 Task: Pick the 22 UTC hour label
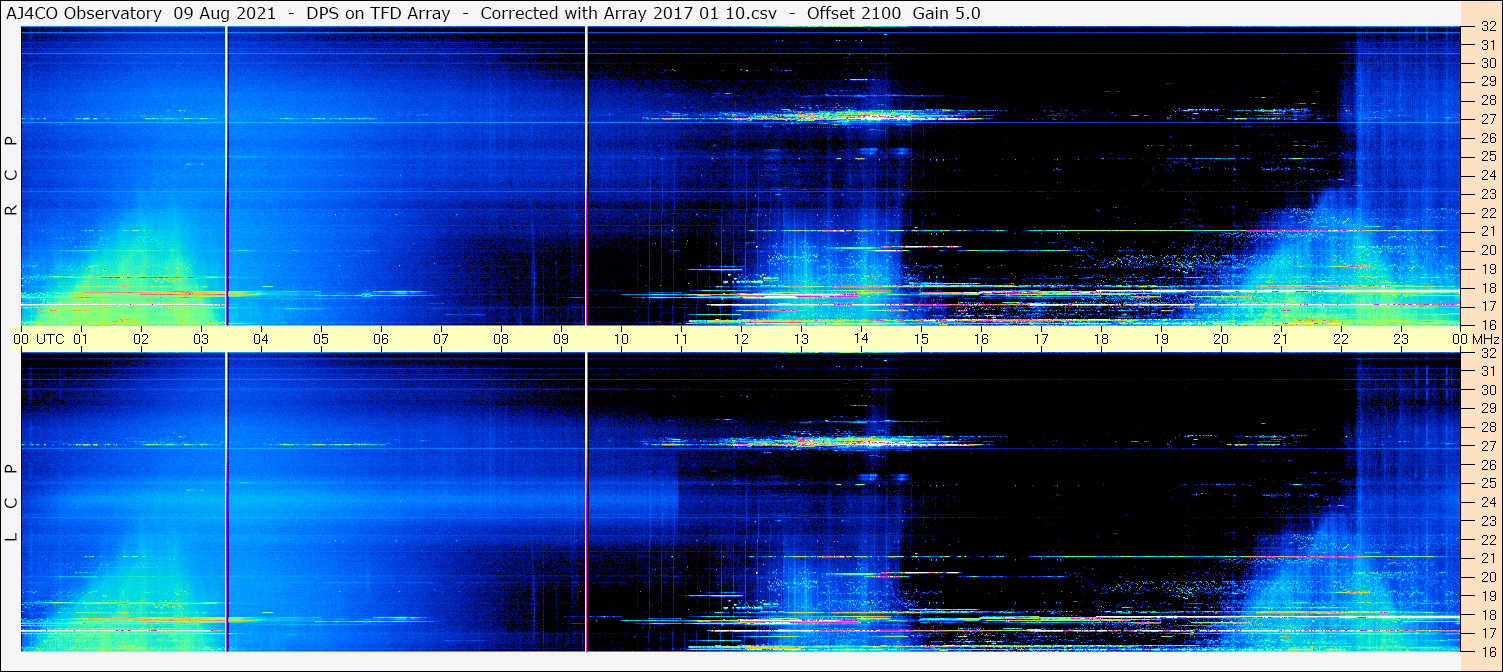click(x=1341, y=339)
